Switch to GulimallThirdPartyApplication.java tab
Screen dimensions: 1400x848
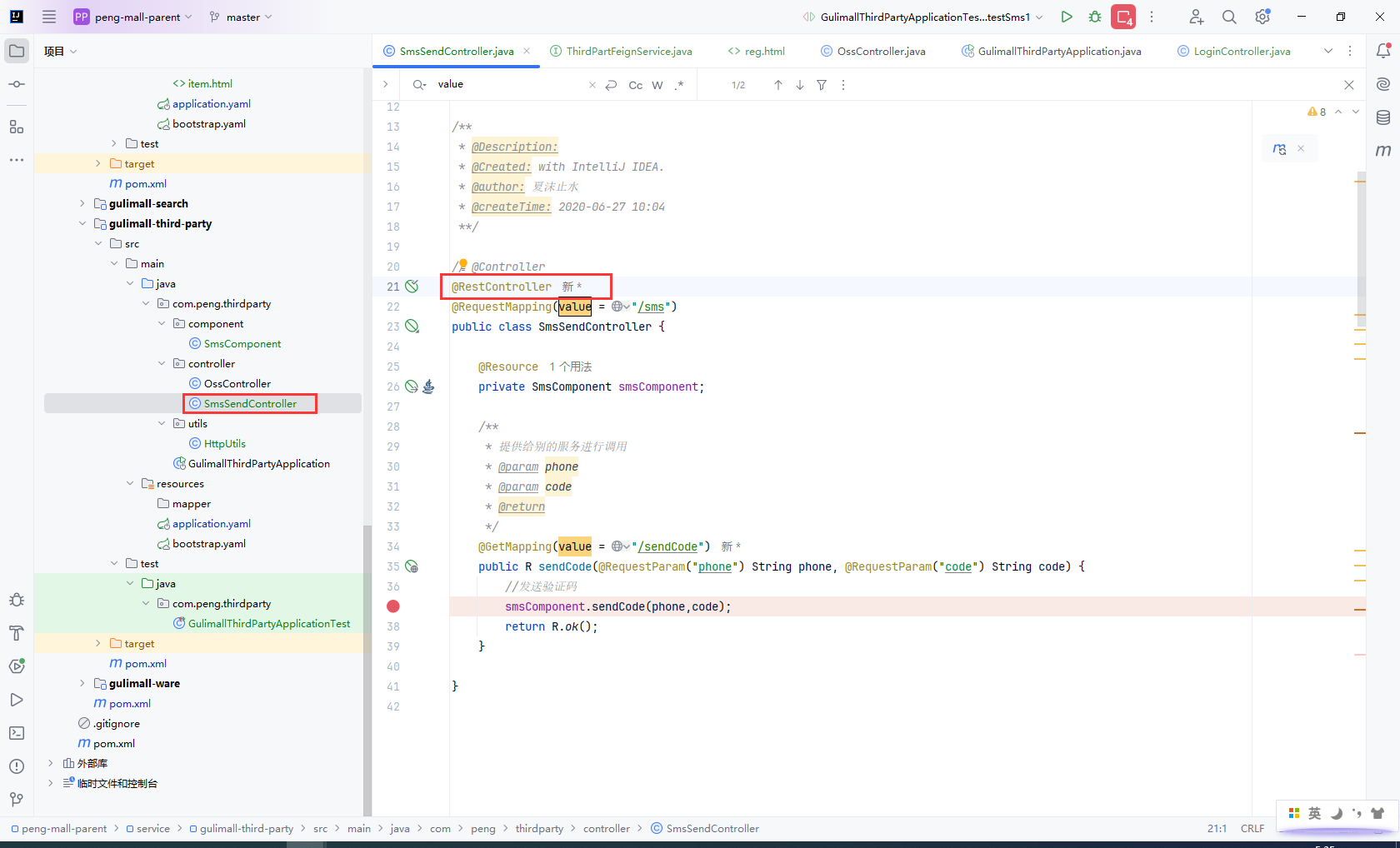coord(1052,51)
